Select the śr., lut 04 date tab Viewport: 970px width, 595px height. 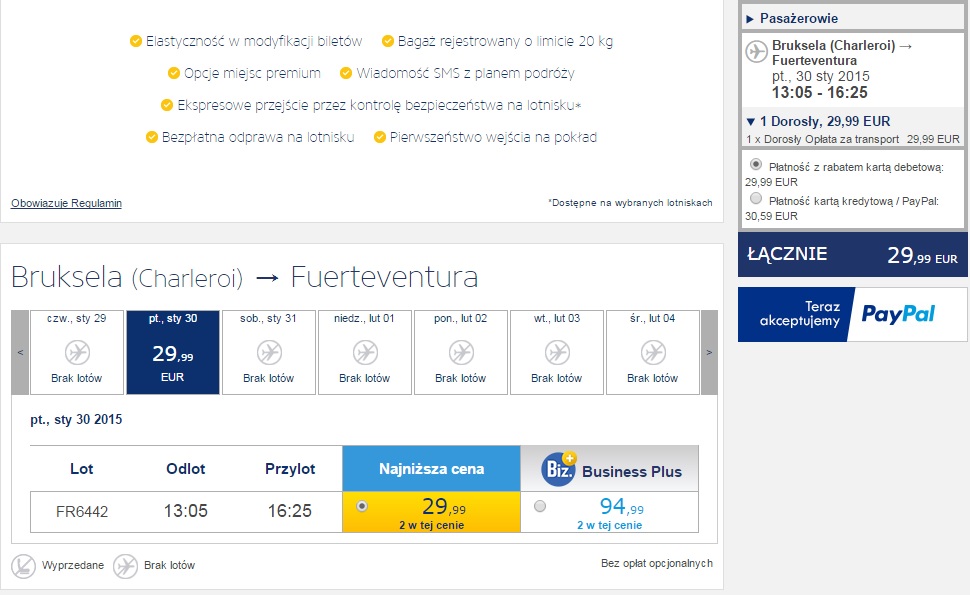[x=653, y=353]
